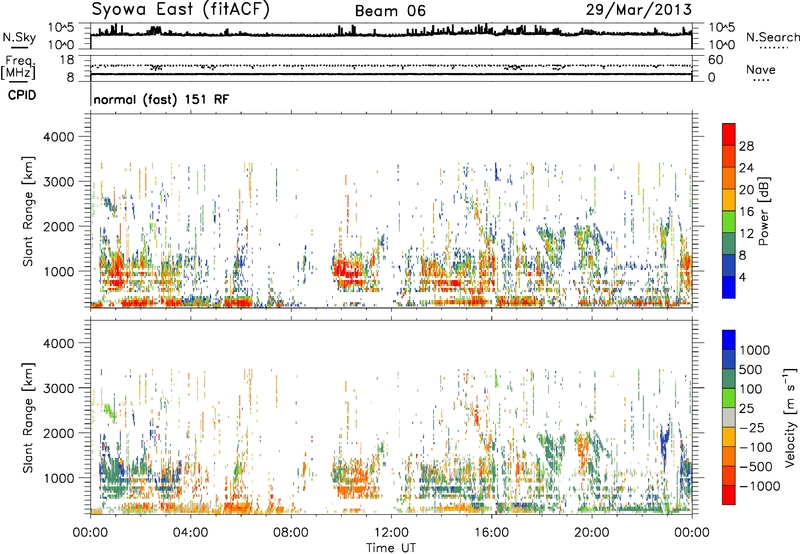Click the '16:00' time axis tick
This screenshot has width=800, height=554.
491,533
